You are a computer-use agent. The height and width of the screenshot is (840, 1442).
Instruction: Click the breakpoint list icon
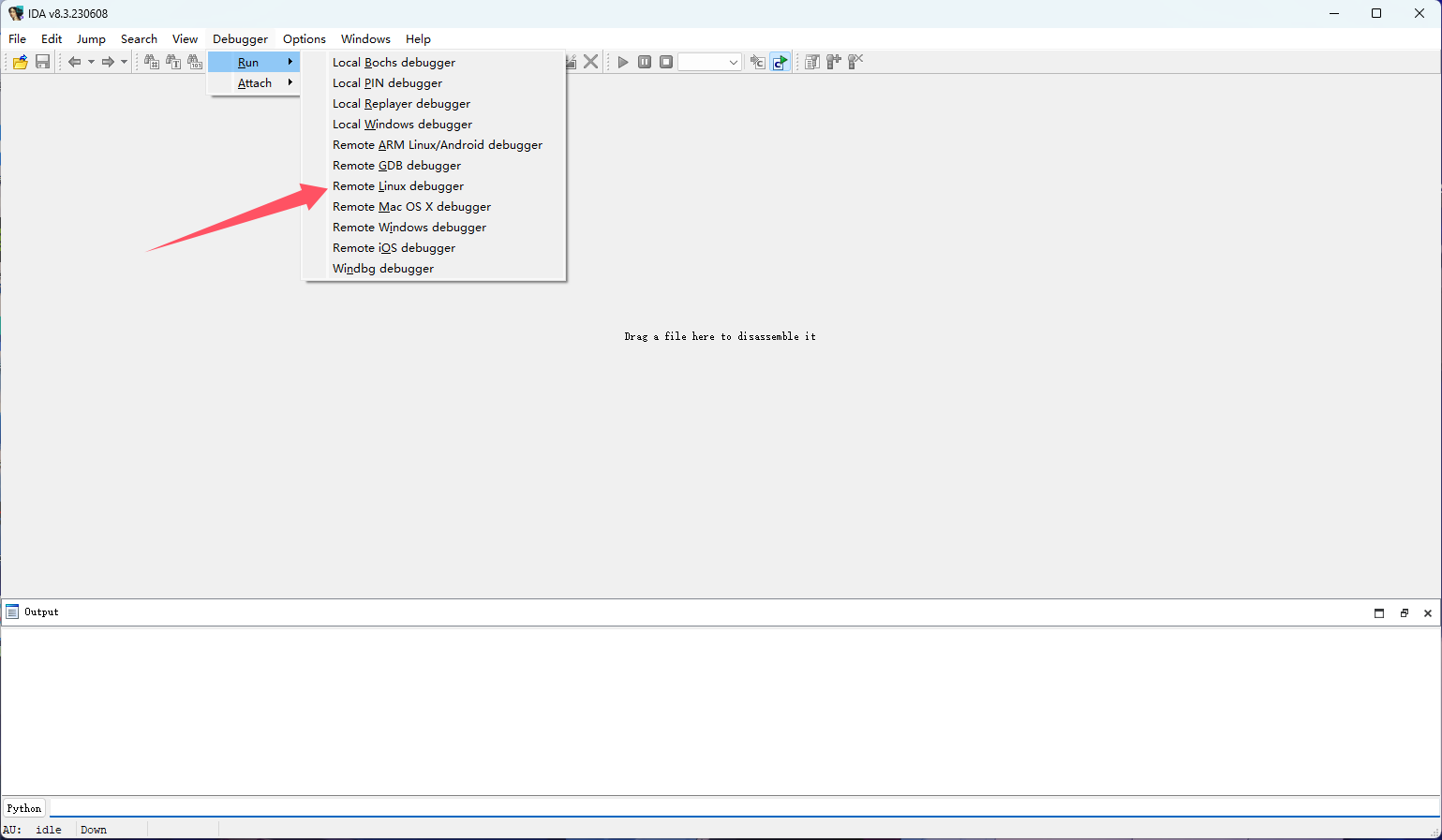pos(812,62)
